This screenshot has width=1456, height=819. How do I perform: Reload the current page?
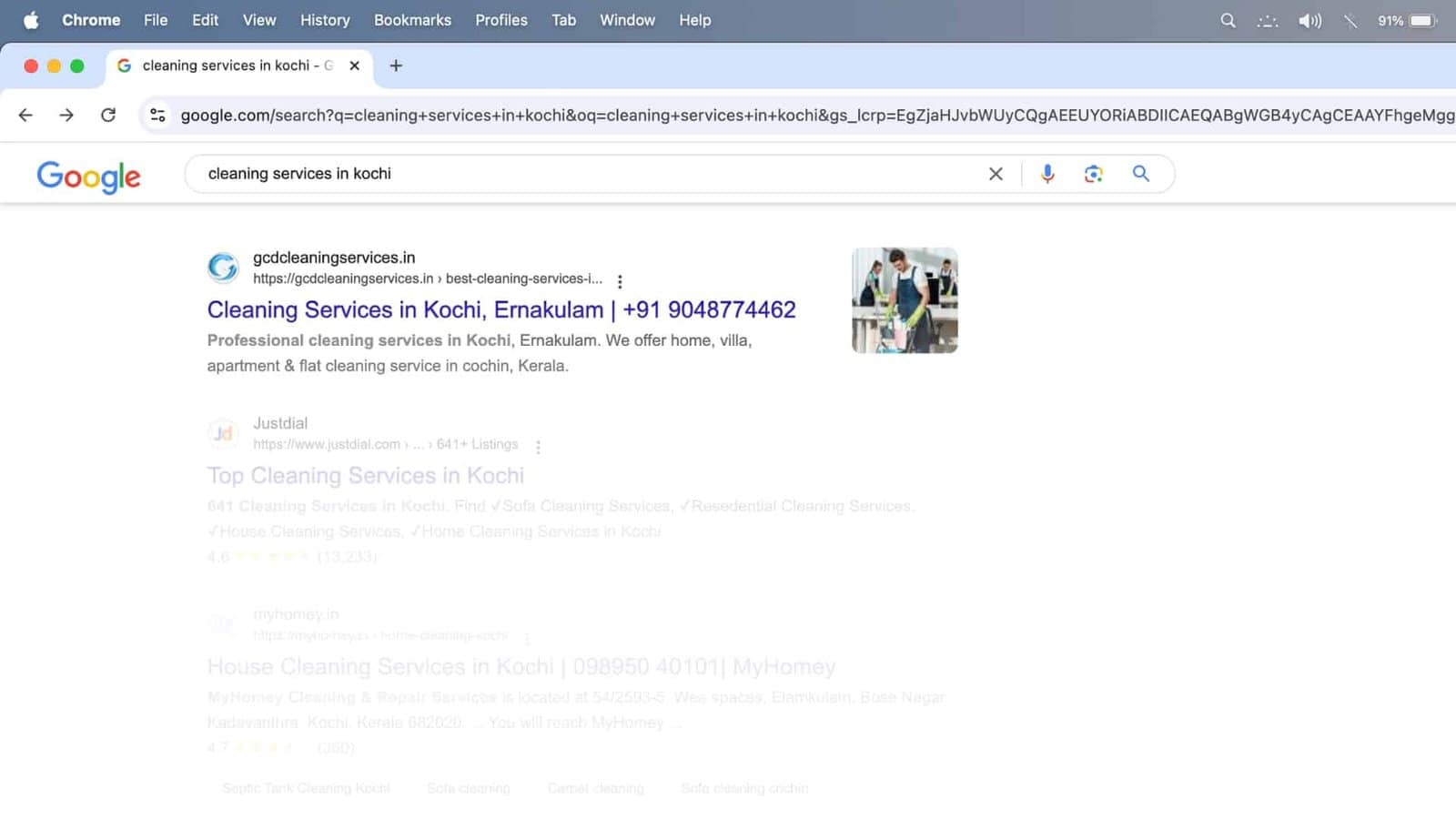tap(108, 115)
